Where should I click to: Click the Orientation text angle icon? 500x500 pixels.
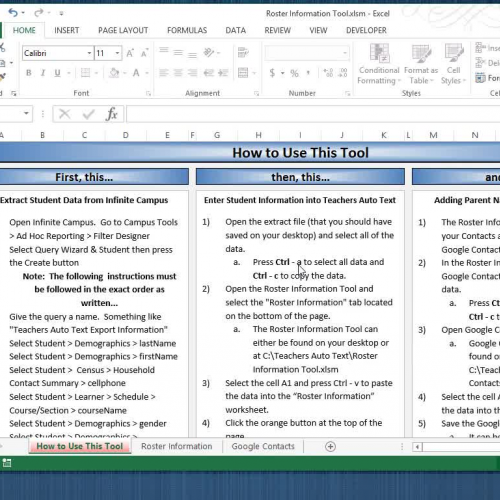click(x=209, y=53)
